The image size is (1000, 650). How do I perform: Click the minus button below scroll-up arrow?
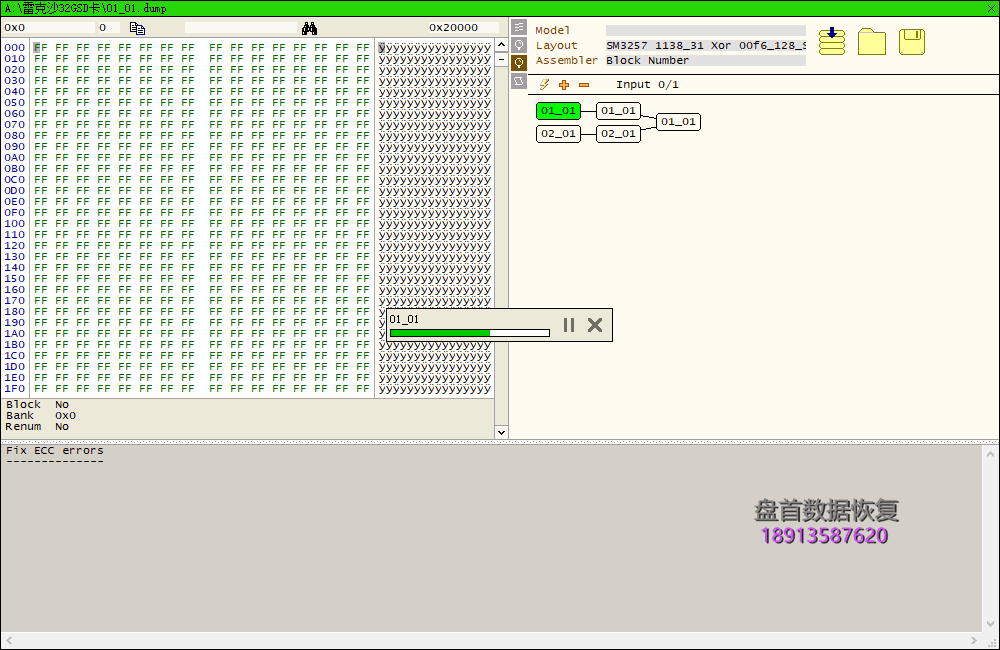tap(501, 59)
